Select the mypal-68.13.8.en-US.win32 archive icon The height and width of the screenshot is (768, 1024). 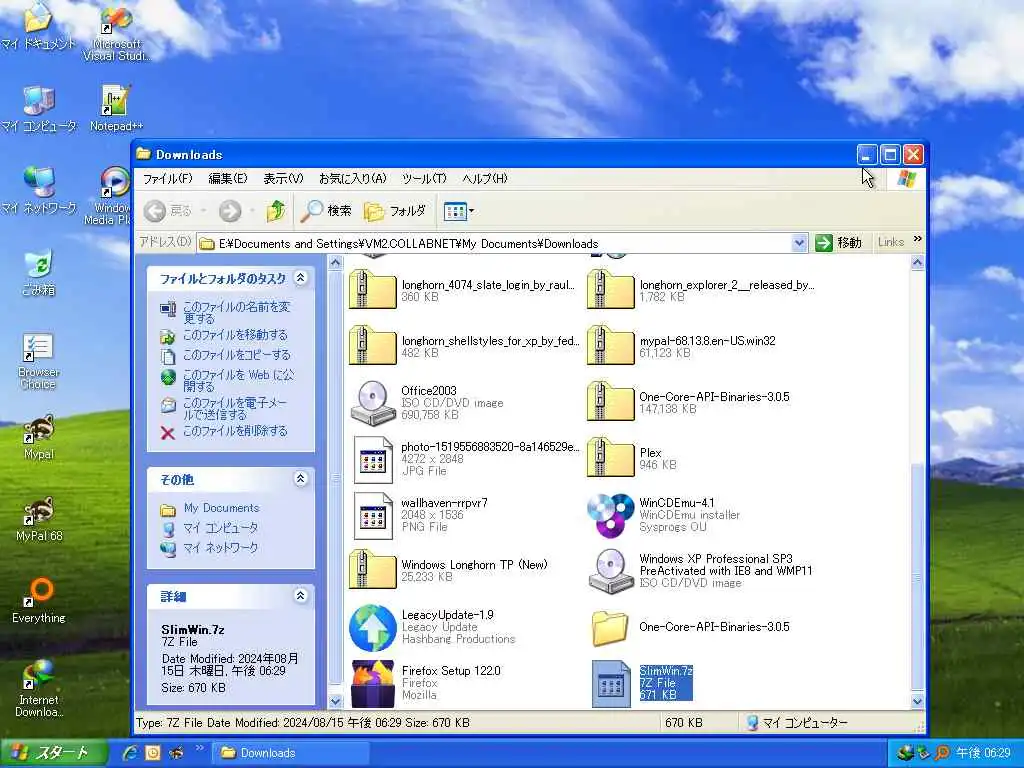pyautogui.click(x=610, y=346)
